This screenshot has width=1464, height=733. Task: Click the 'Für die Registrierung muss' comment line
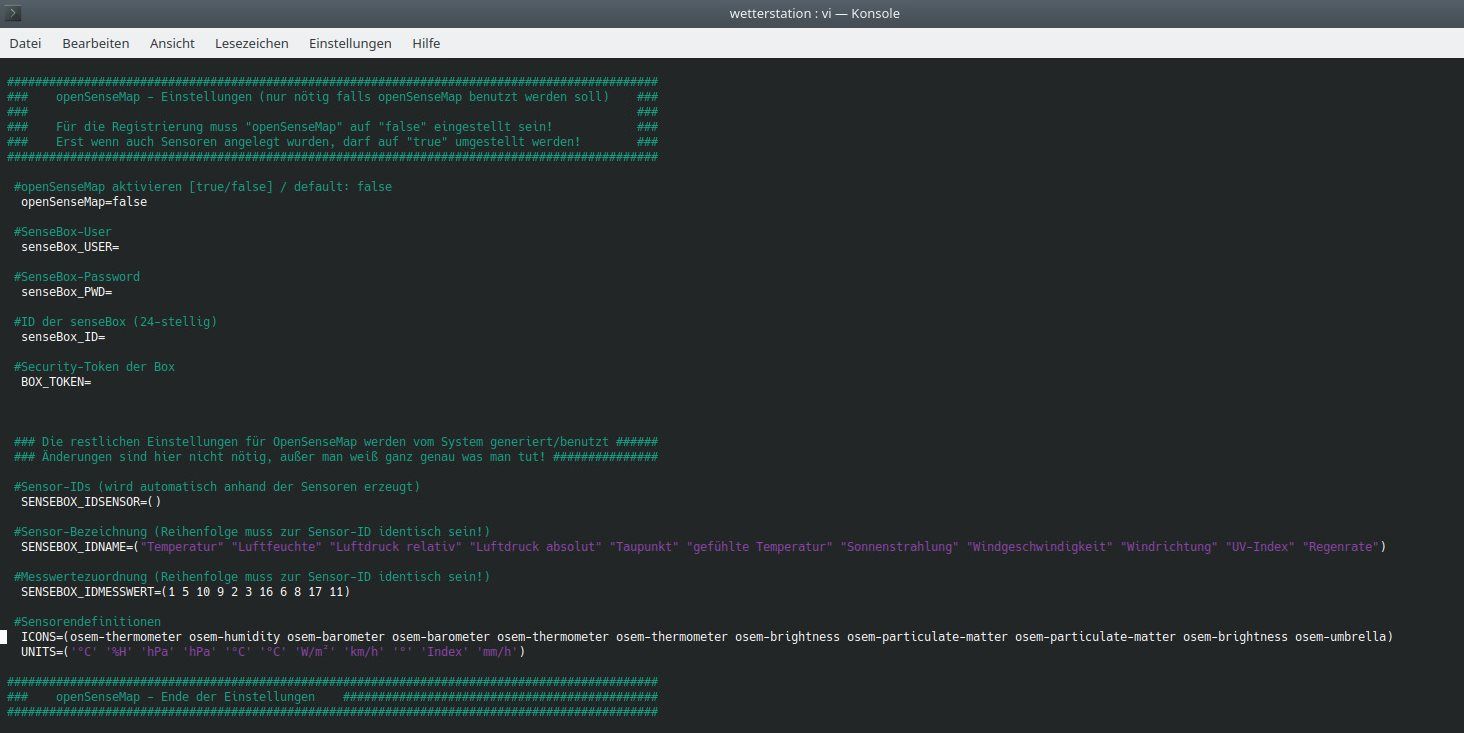[304, 127]
